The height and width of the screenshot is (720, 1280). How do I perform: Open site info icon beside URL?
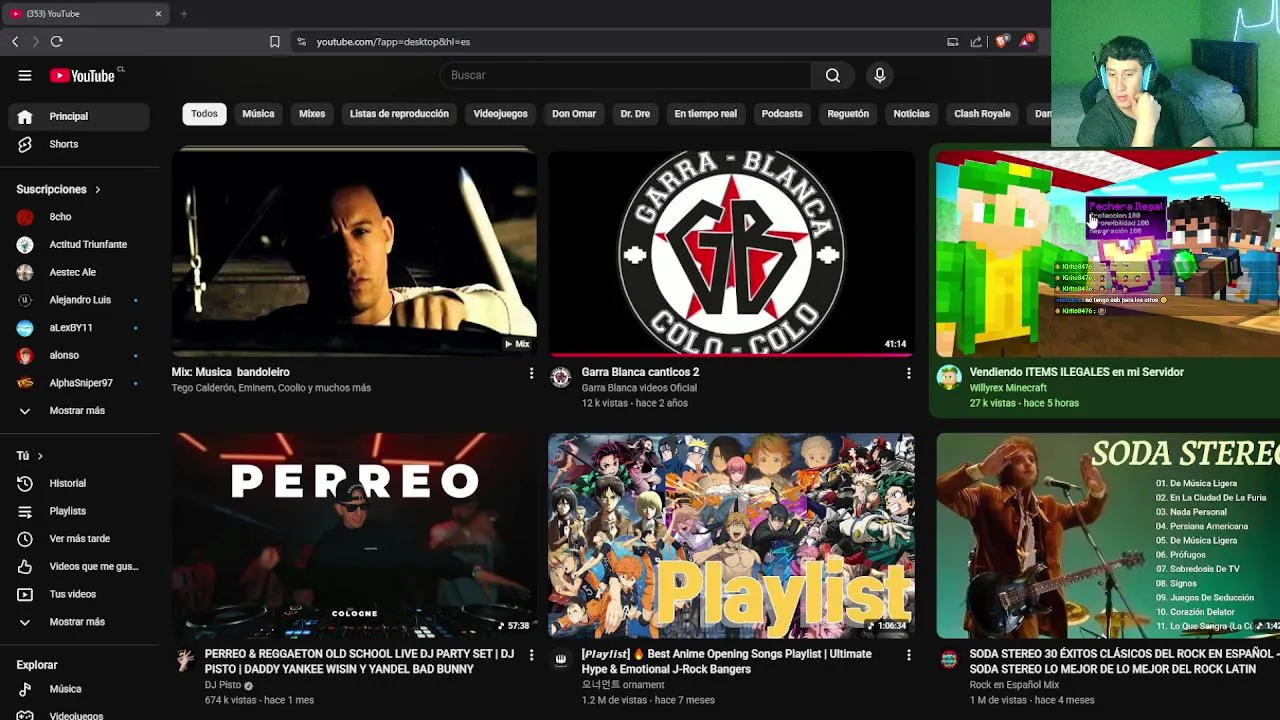[301, 42]
